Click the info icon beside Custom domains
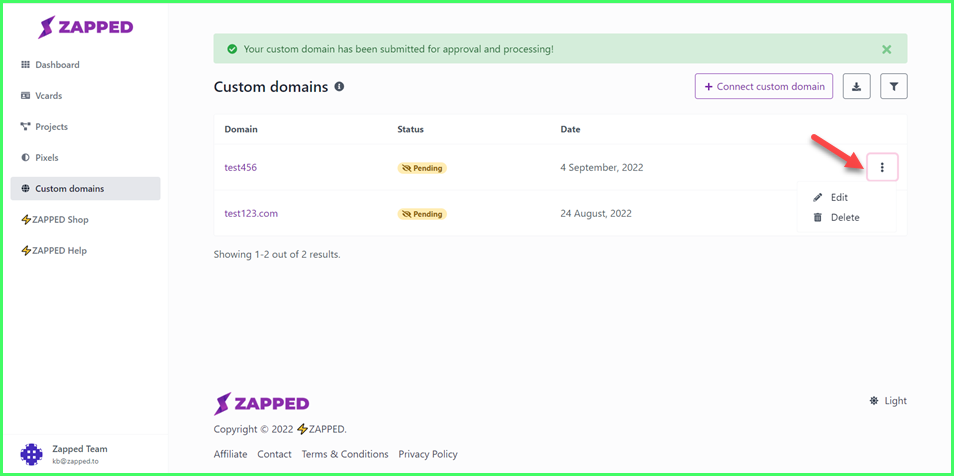This screenshot has width=954, height=476. pyautogui.click(x=339, y=86)
